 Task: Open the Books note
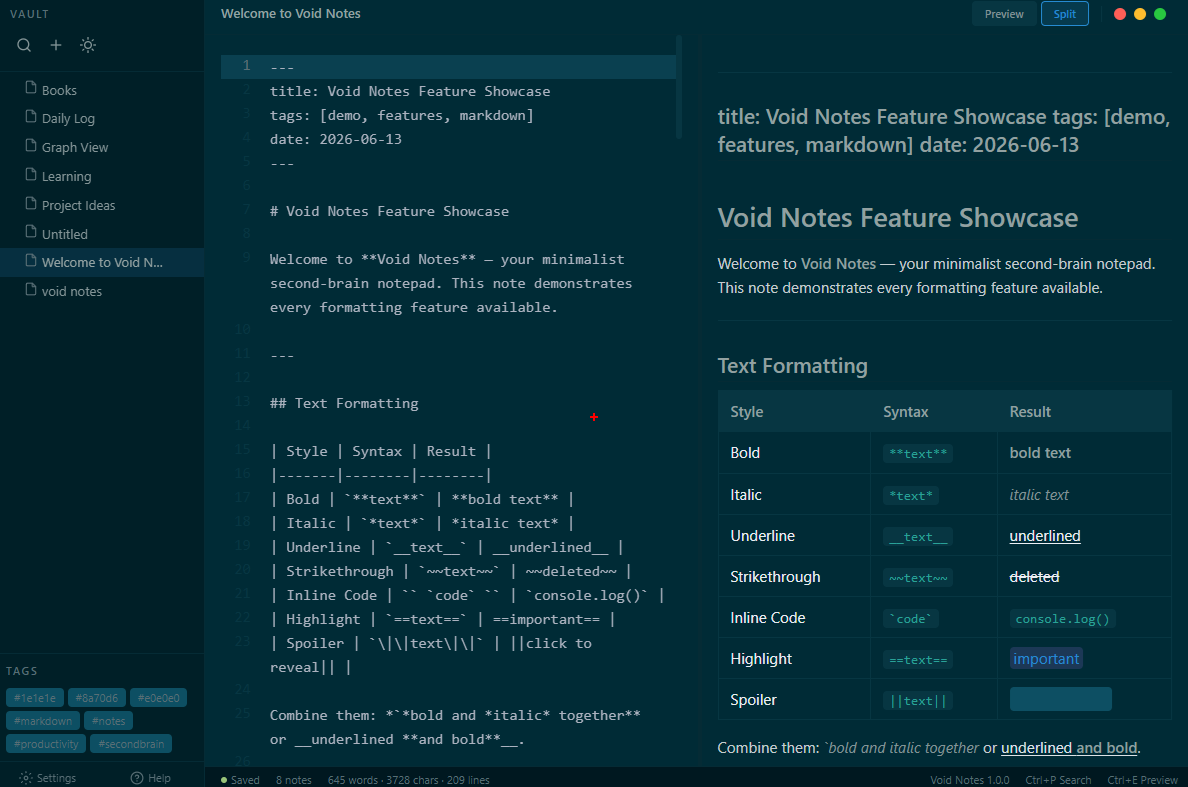point(102,89)
